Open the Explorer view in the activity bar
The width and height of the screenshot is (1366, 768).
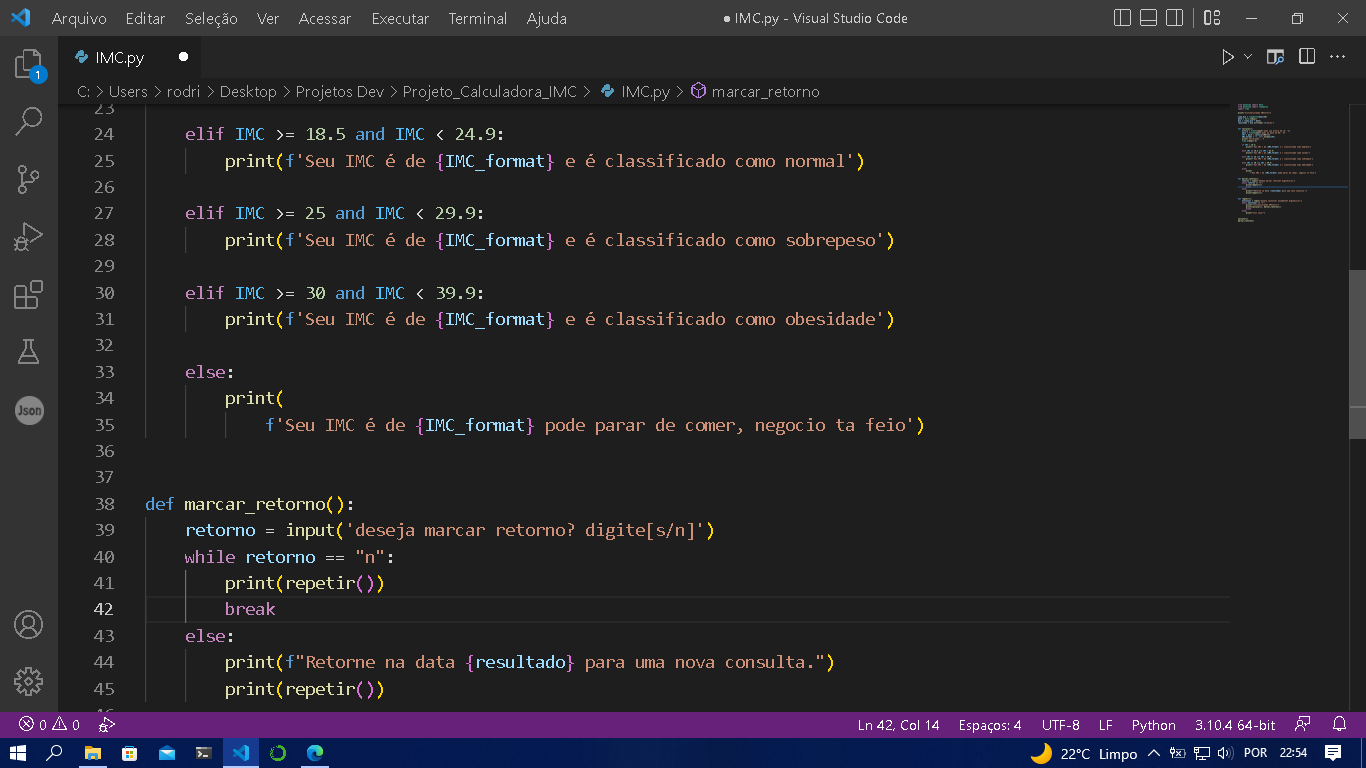(x=28, y=65)
